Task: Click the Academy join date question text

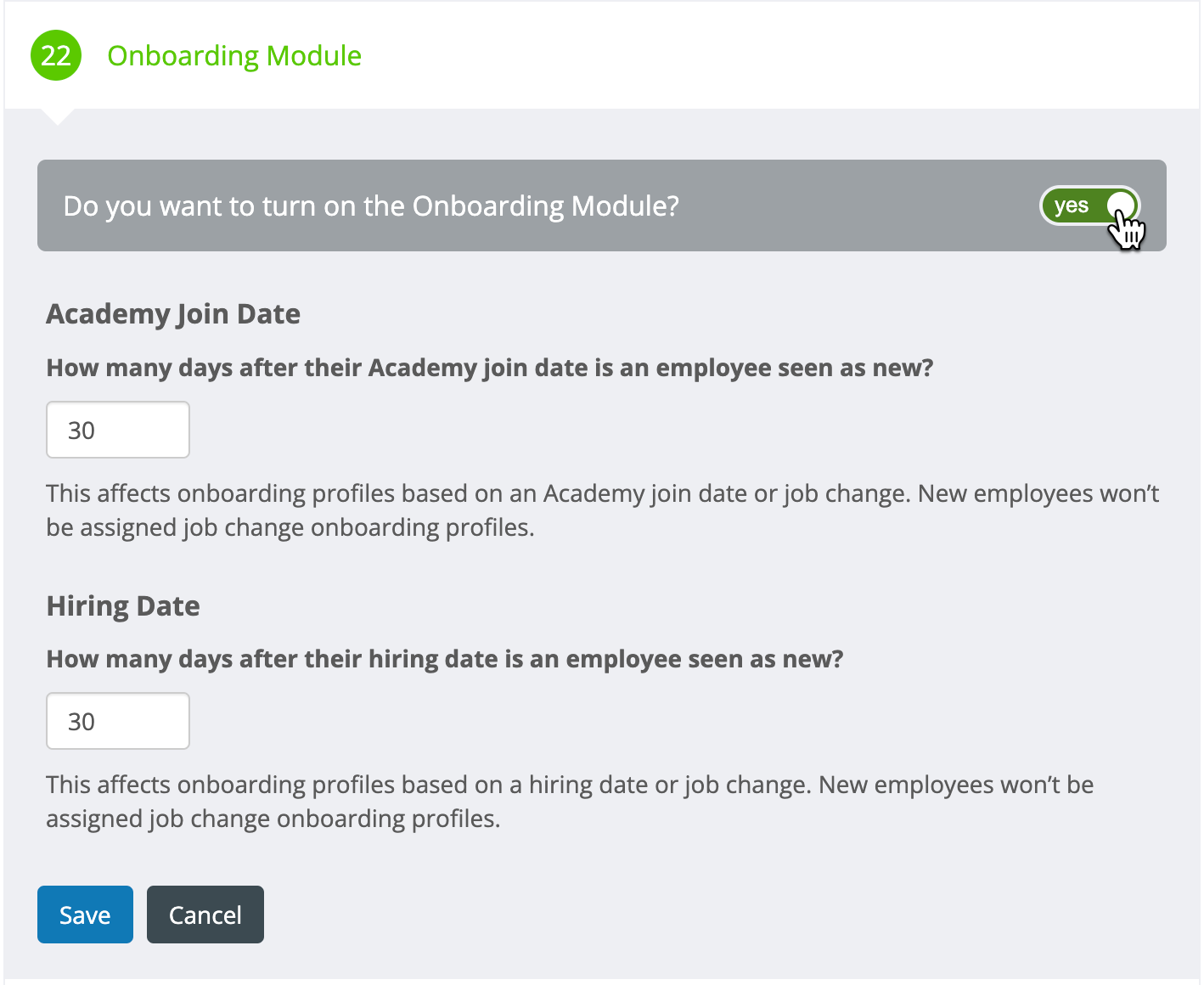Action: [490, 368]
